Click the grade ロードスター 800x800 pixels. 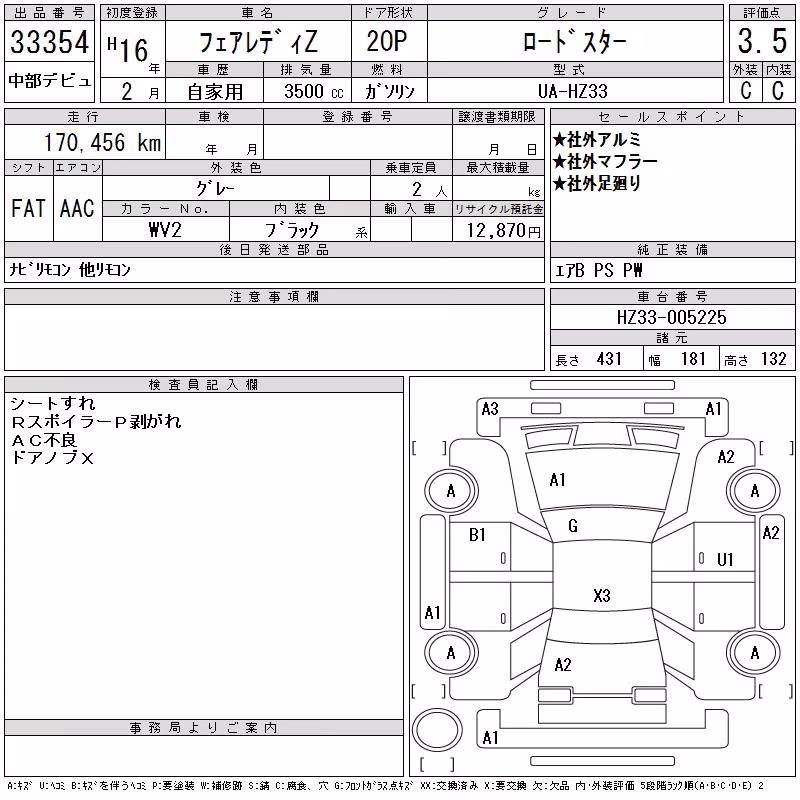(x=575, y=41)
